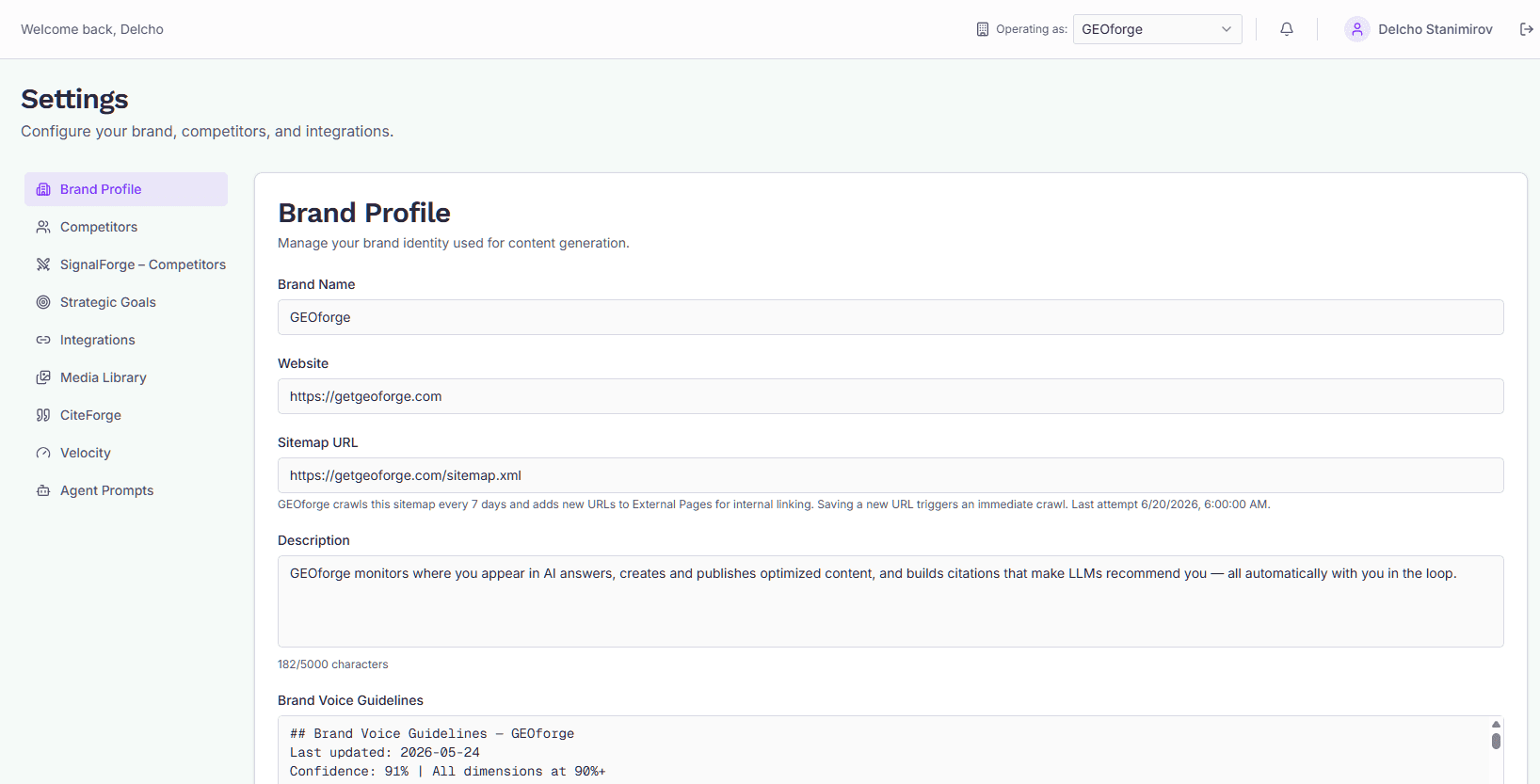Click the SignalForge crossed-swords icon
Viewport: 1540px width, 784px height.
tap(43, 264)
